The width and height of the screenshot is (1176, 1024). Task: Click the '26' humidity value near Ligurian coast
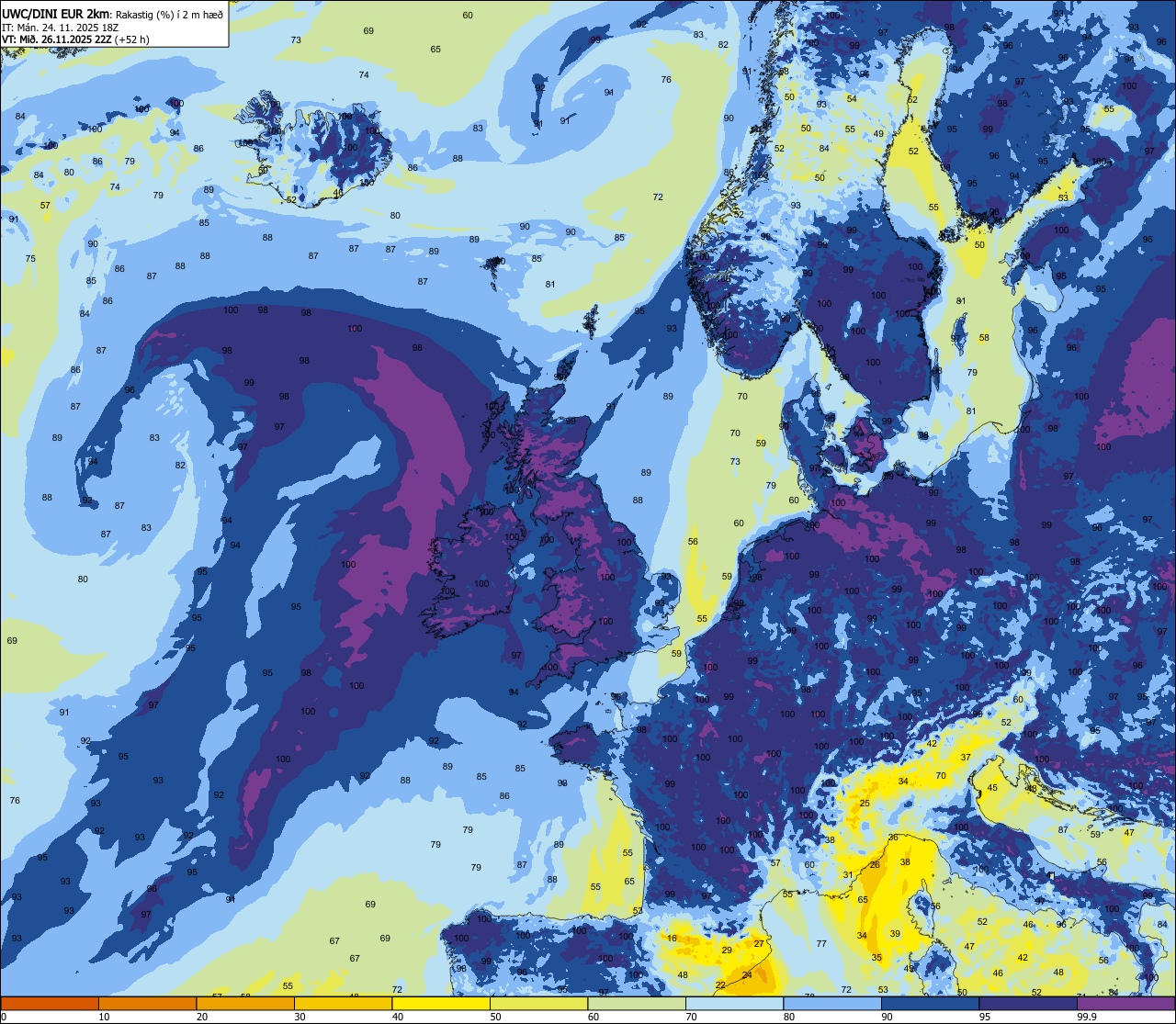(x=875, y=865)
